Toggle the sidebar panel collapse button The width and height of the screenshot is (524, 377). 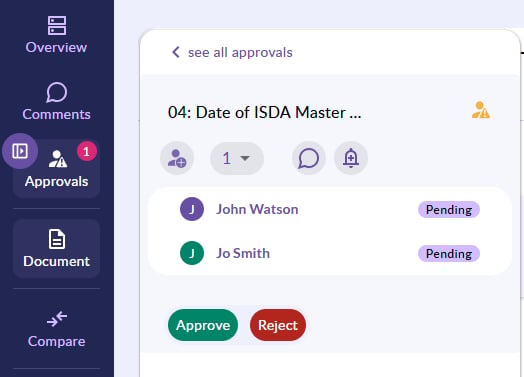(x=20, y=151)
